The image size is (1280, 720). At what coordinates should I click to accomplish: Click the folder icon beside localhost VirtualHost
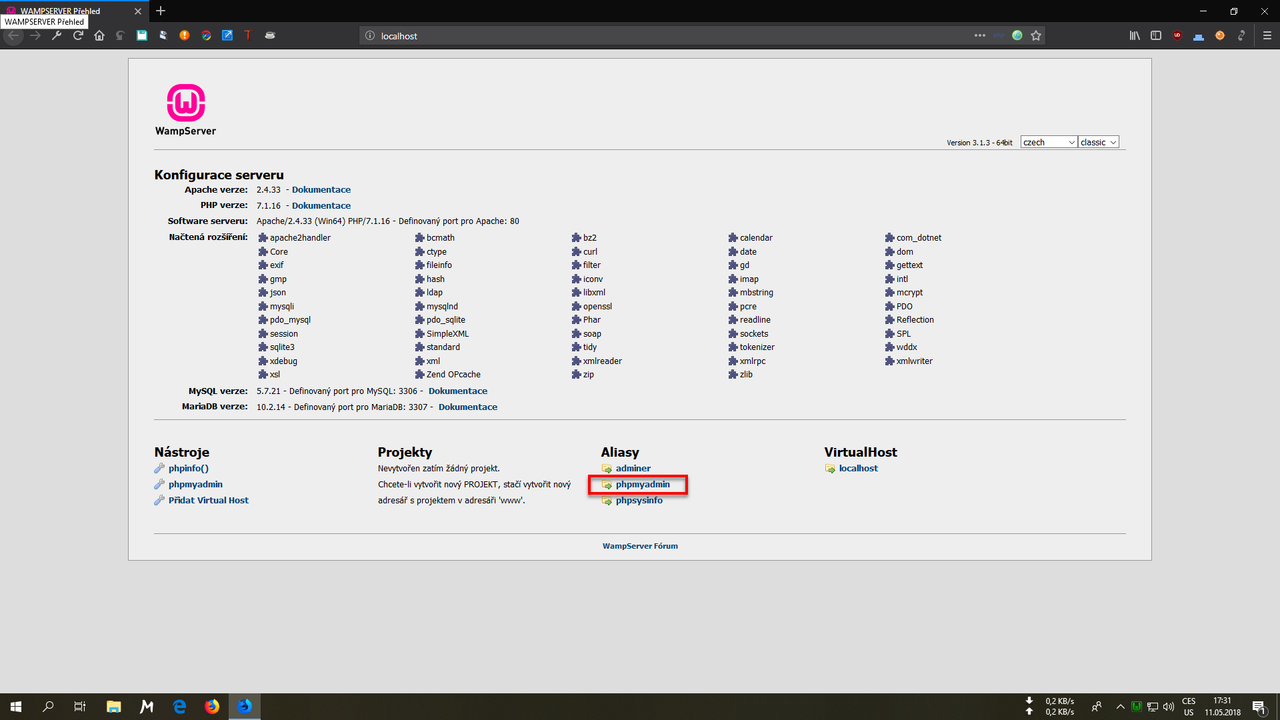coord(830,468)
